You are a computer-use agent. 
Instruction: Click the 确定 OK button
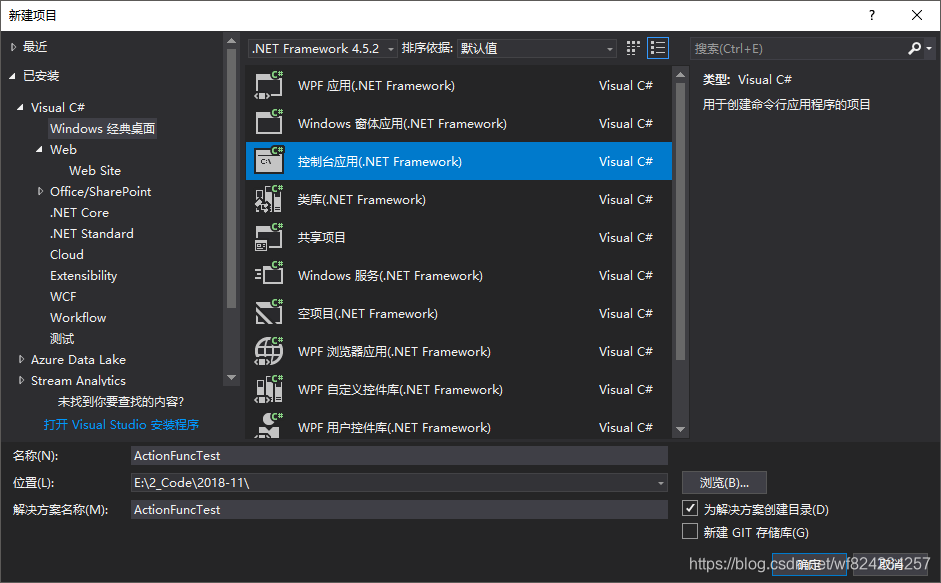pyautogui.click(x=809, y=564)
